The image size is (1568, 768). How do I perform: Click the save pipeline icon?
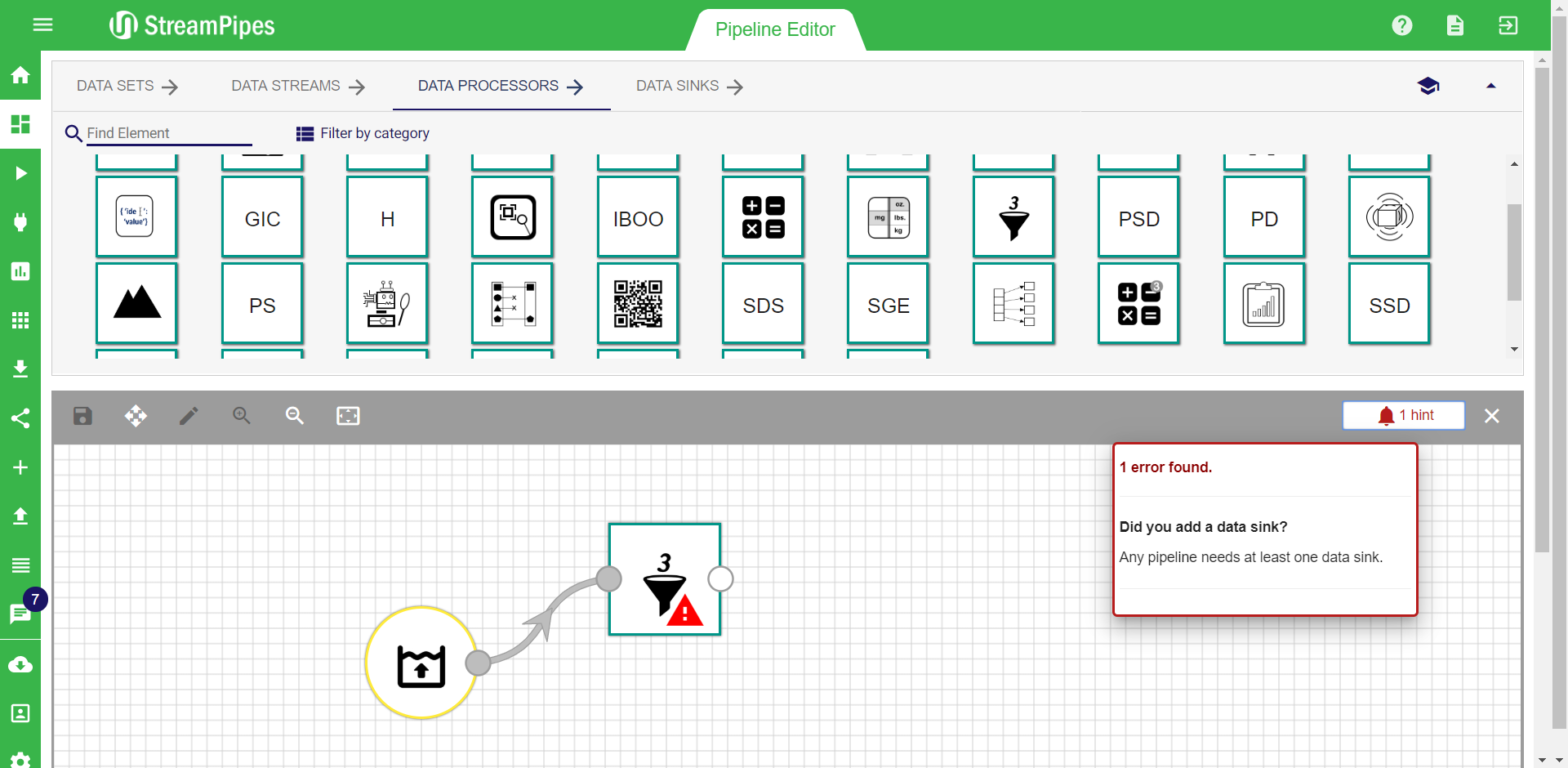tap(82, 416)
